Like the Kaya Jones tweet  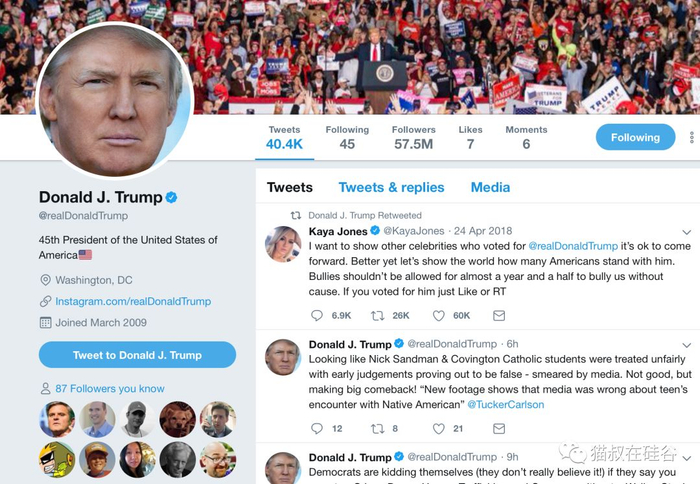pos(439,316)
